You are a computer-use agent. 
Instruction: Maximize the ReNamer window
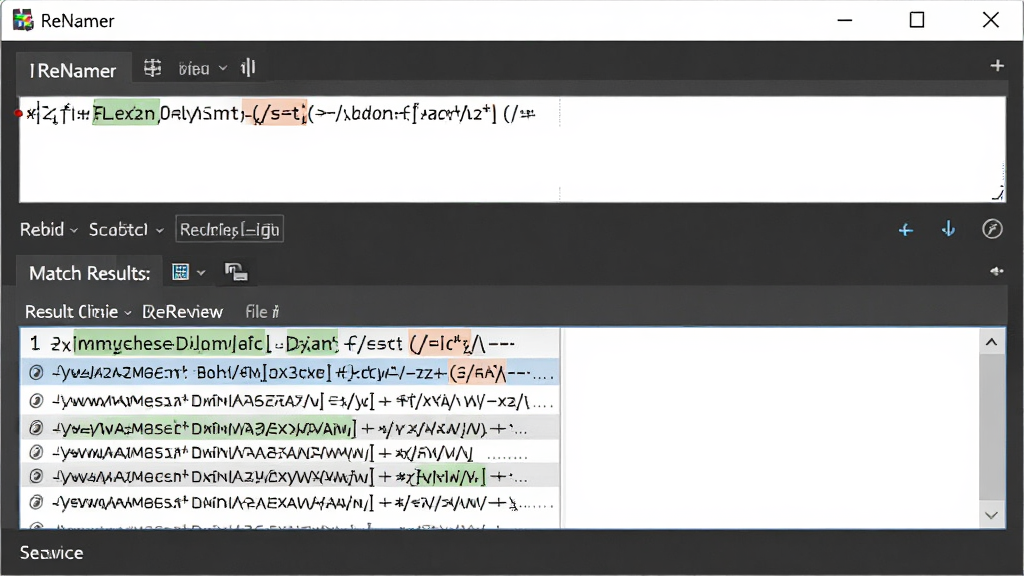tap(917, 20)
